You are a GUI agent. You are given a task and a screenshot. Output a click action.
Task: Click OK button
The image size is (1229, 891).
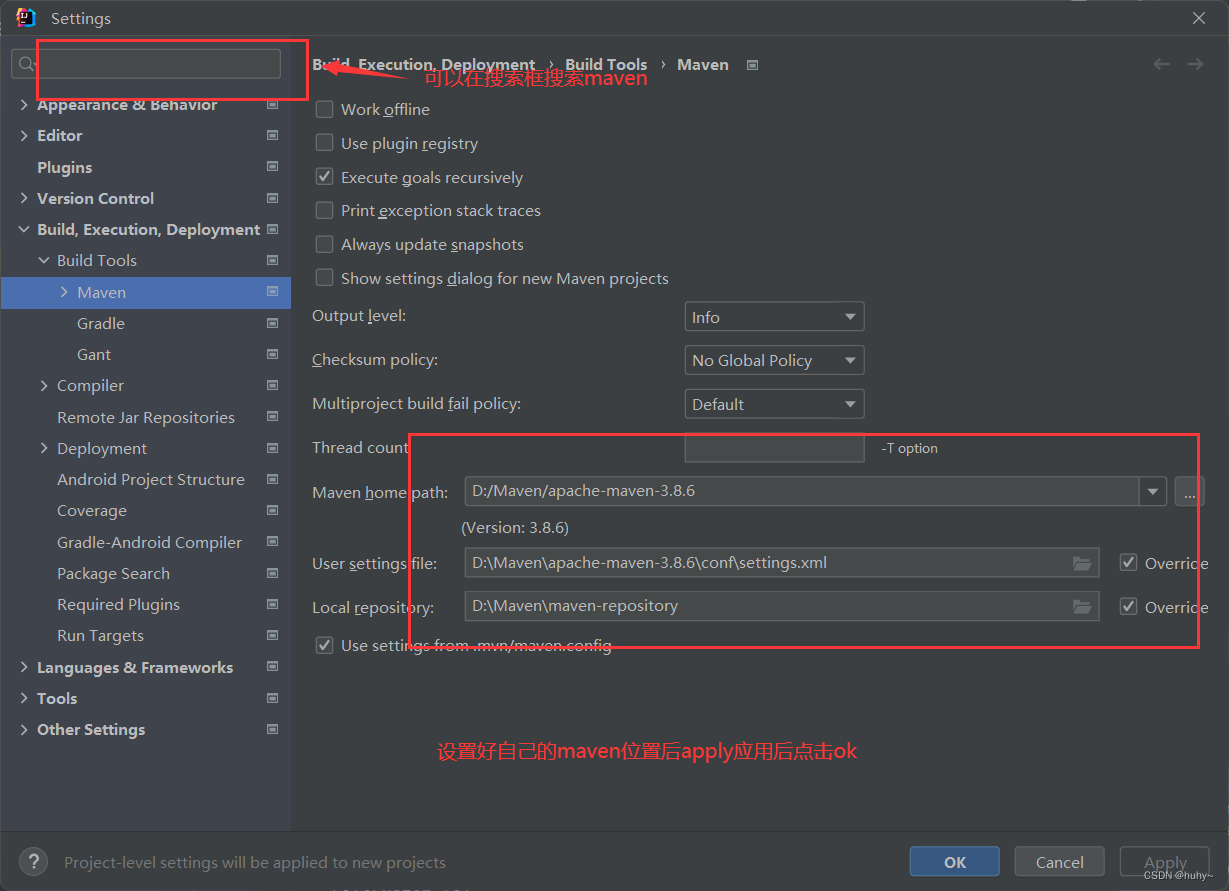954,862
